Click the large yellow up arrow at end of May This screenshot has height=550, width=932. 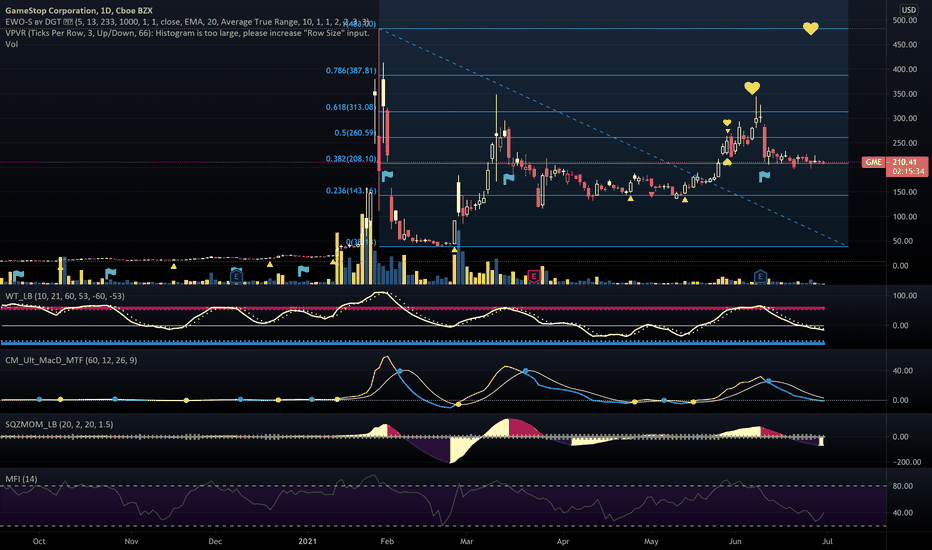pyautogui.click(x=726, y=161)
